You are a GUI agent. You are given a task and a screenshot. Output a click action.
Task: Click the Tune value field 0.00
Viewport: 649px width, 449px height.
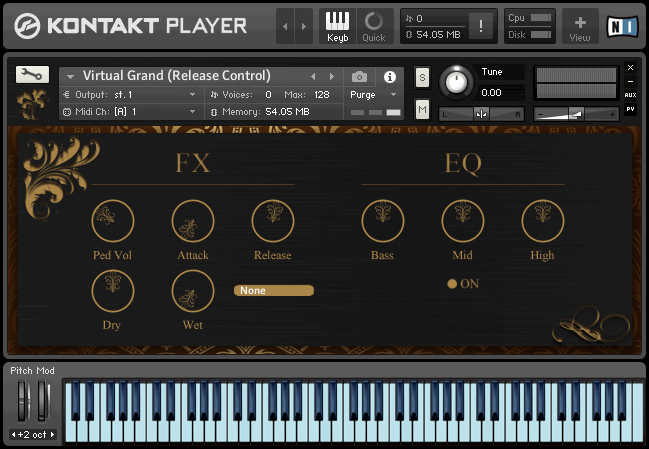tap(502, 93)
